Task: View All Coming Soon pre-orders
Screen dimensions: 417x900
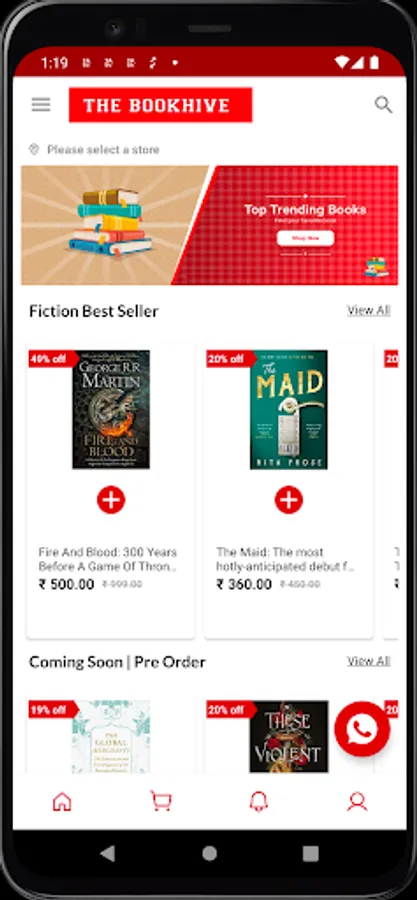Action: point(369,661)
